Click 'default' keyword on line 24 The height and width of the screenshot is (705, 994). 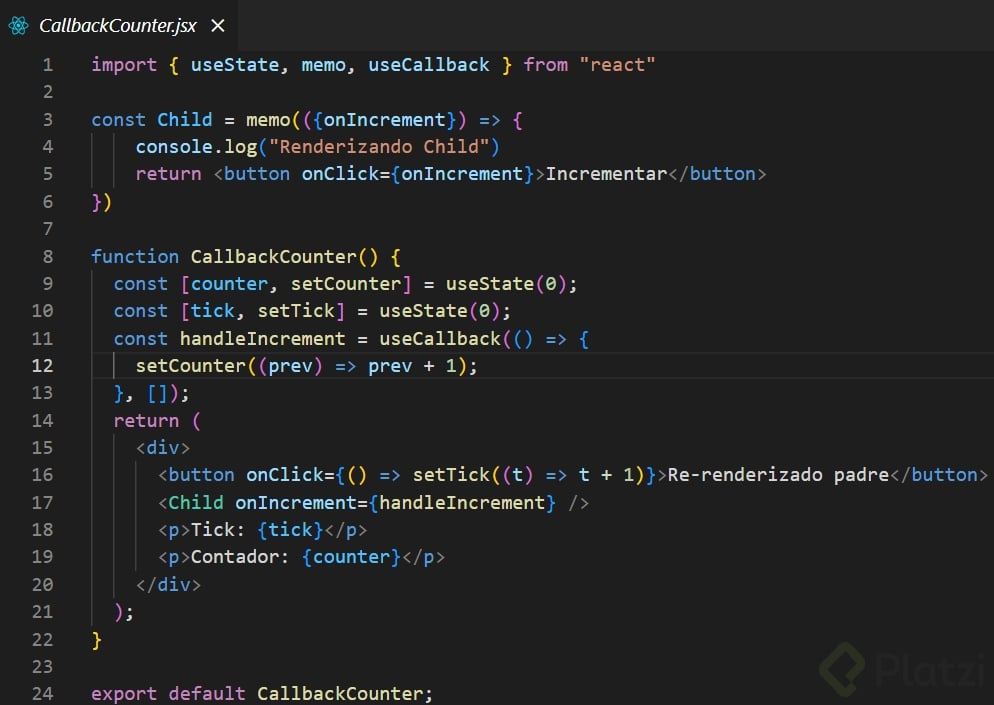tap(207, 694)
